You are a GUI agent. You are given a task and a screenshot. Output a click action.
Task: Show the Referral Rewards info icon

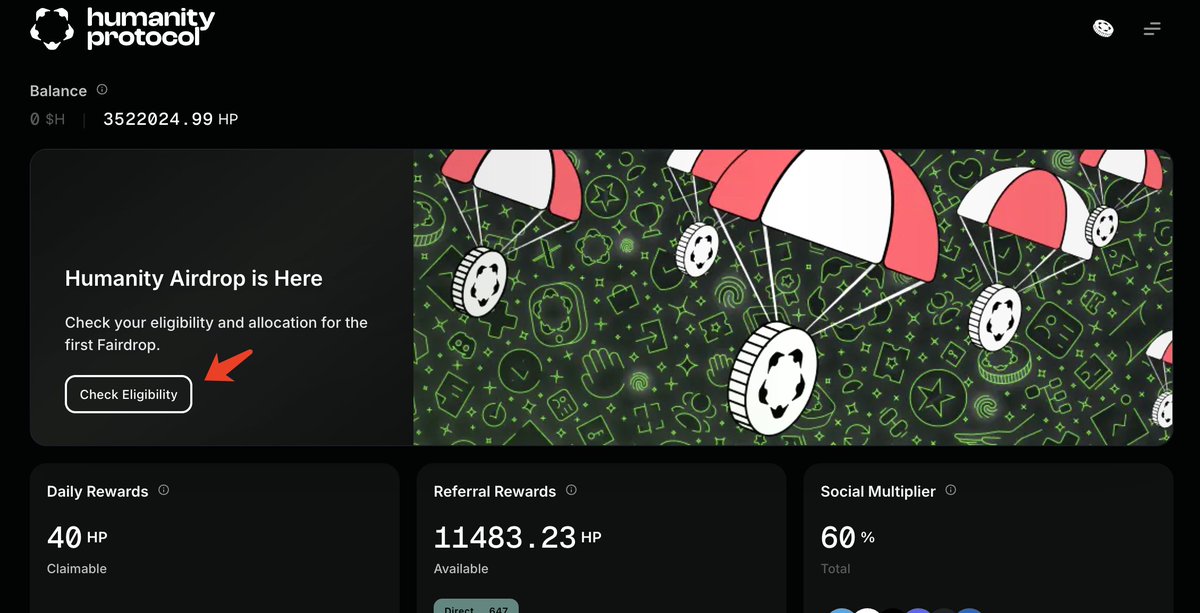tap(572, 491)
